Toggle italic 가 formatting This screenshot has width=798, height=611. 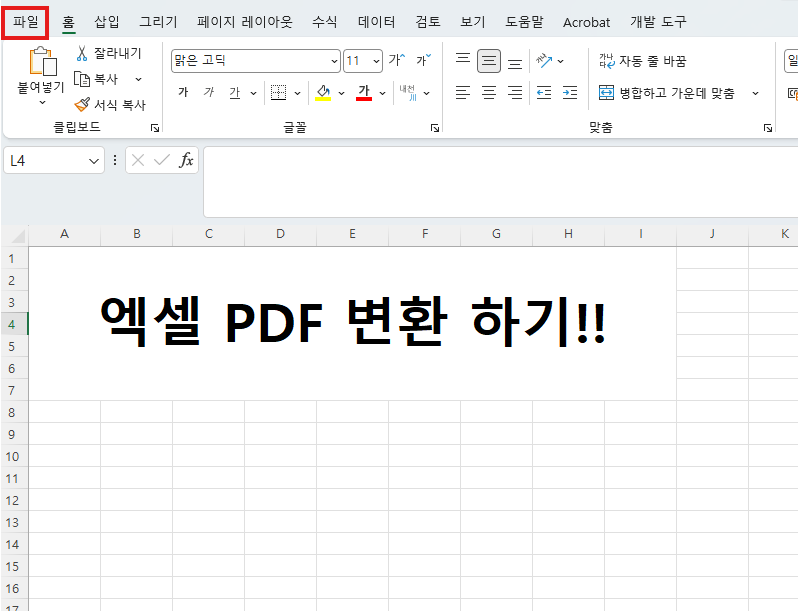(x=209, y=93)
